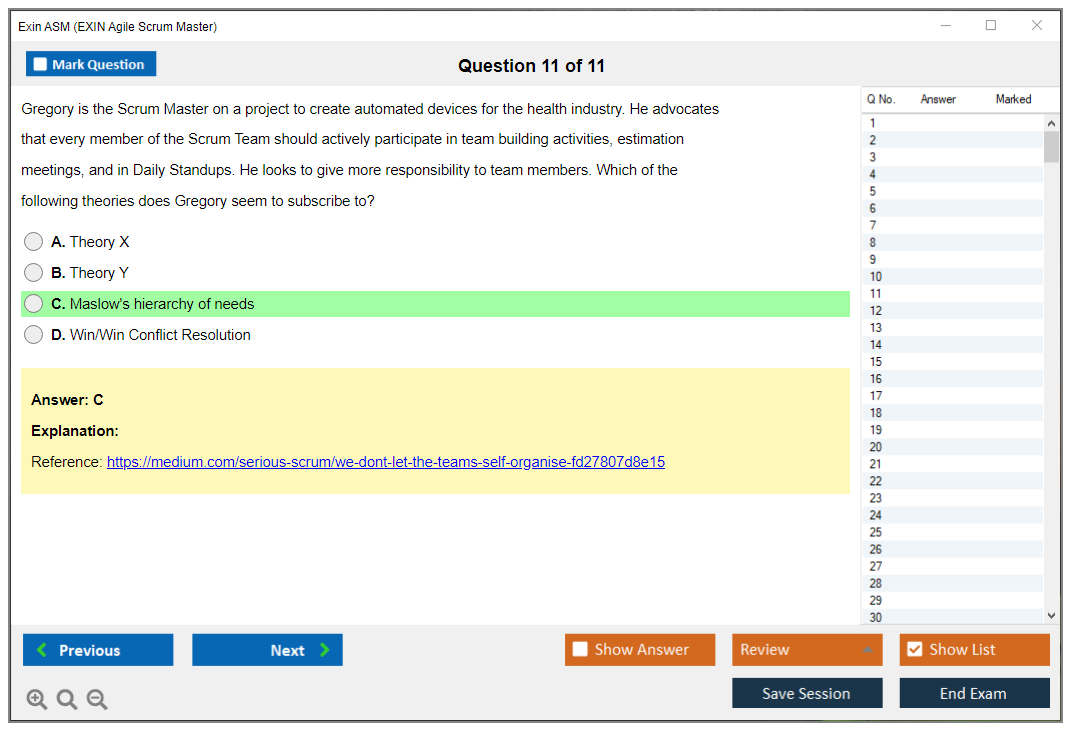The height and width of the screenshot is (735, 1075).
Task: Select answer A. Theory X
Action: (x=34, y=242)
